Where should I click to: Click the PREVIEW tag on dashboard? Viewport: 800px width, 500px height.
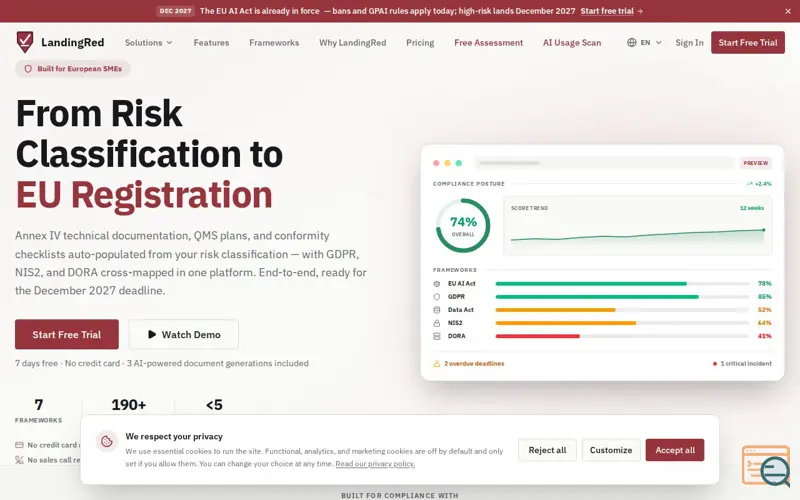[x=756, y=163]
